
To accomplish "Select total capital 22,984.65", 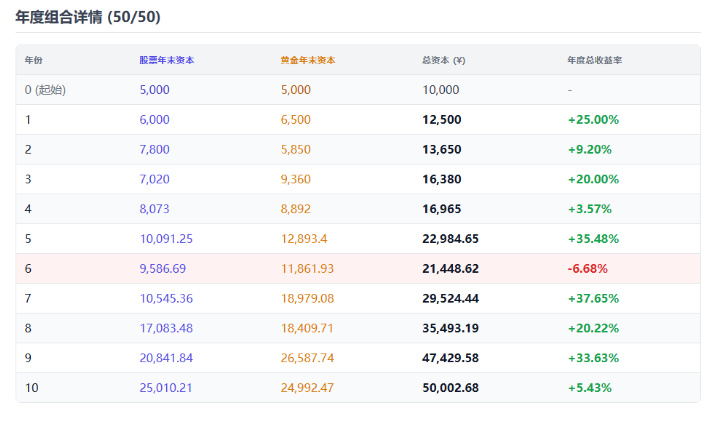I will 450,239.
